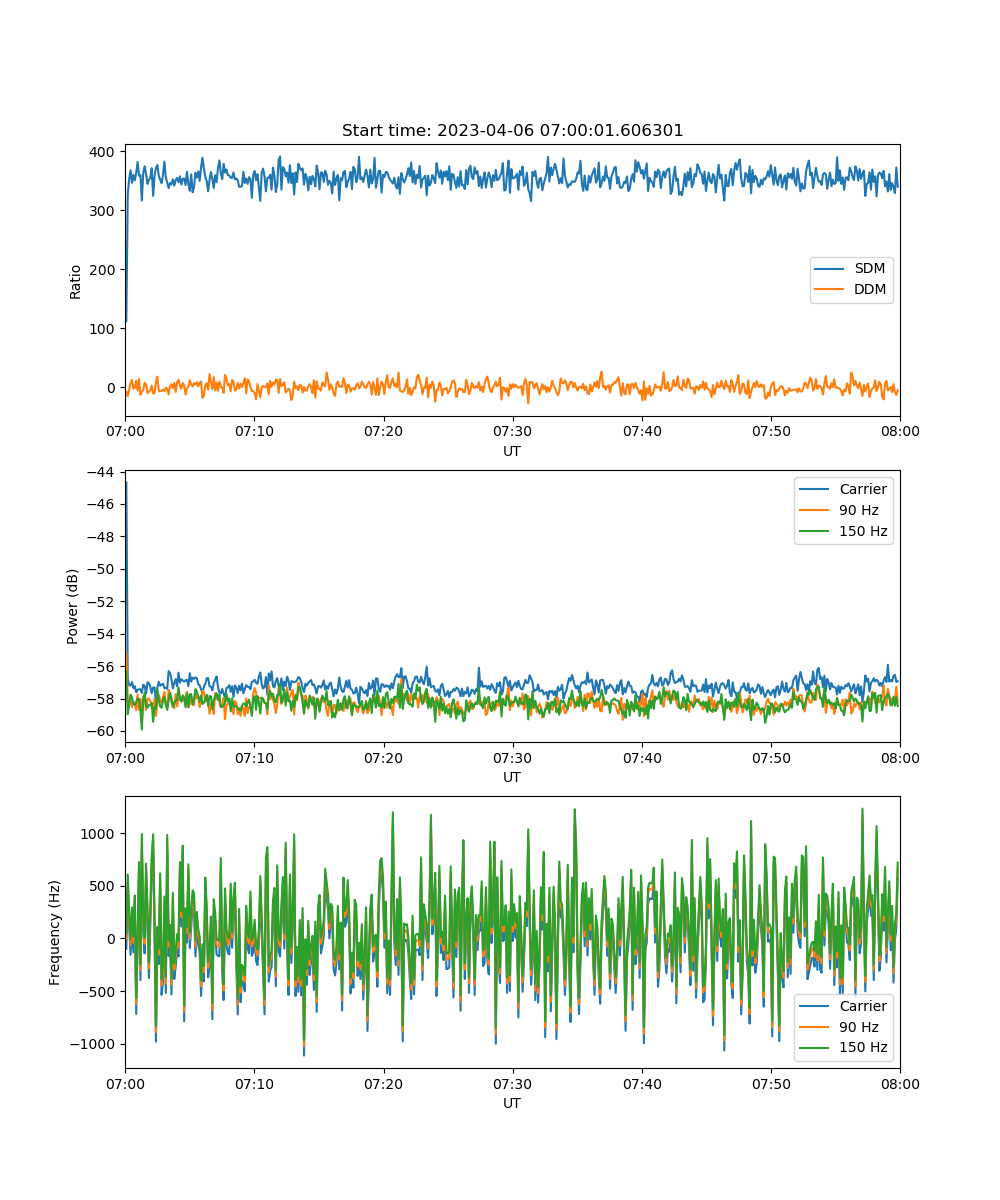Click the 100 tick on the Ratio axis
1000x1200 pixels.
coord(104,329)
